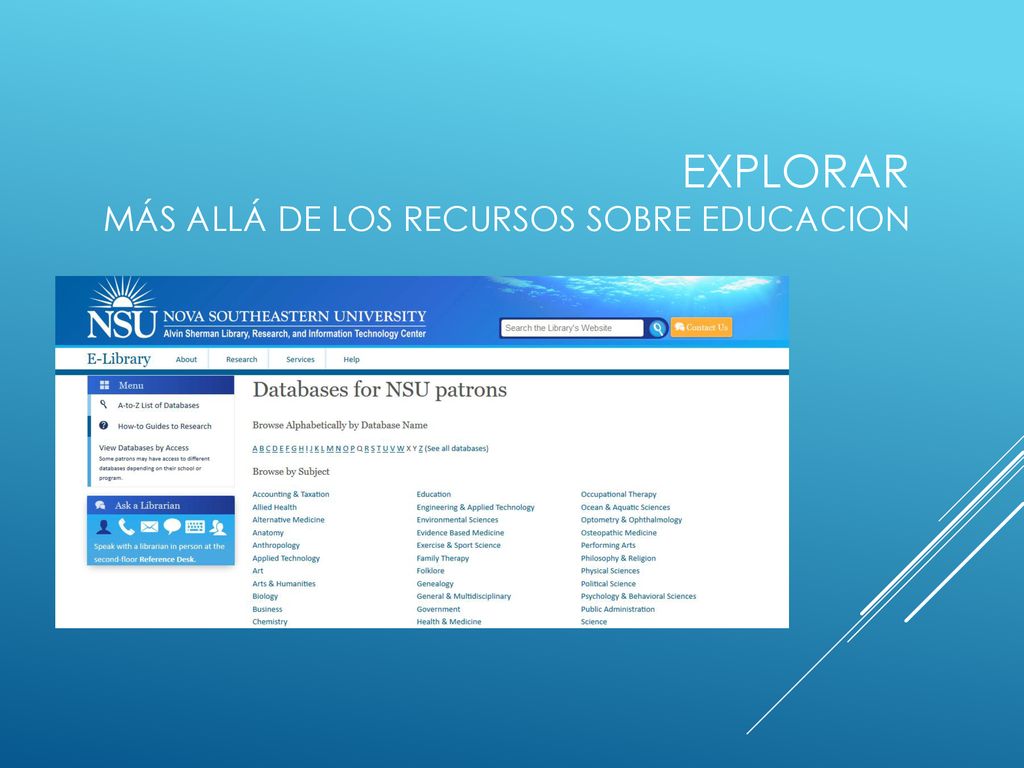Open Physical Sciences subject
The image size is (1024, 768).
coord(610,571)
